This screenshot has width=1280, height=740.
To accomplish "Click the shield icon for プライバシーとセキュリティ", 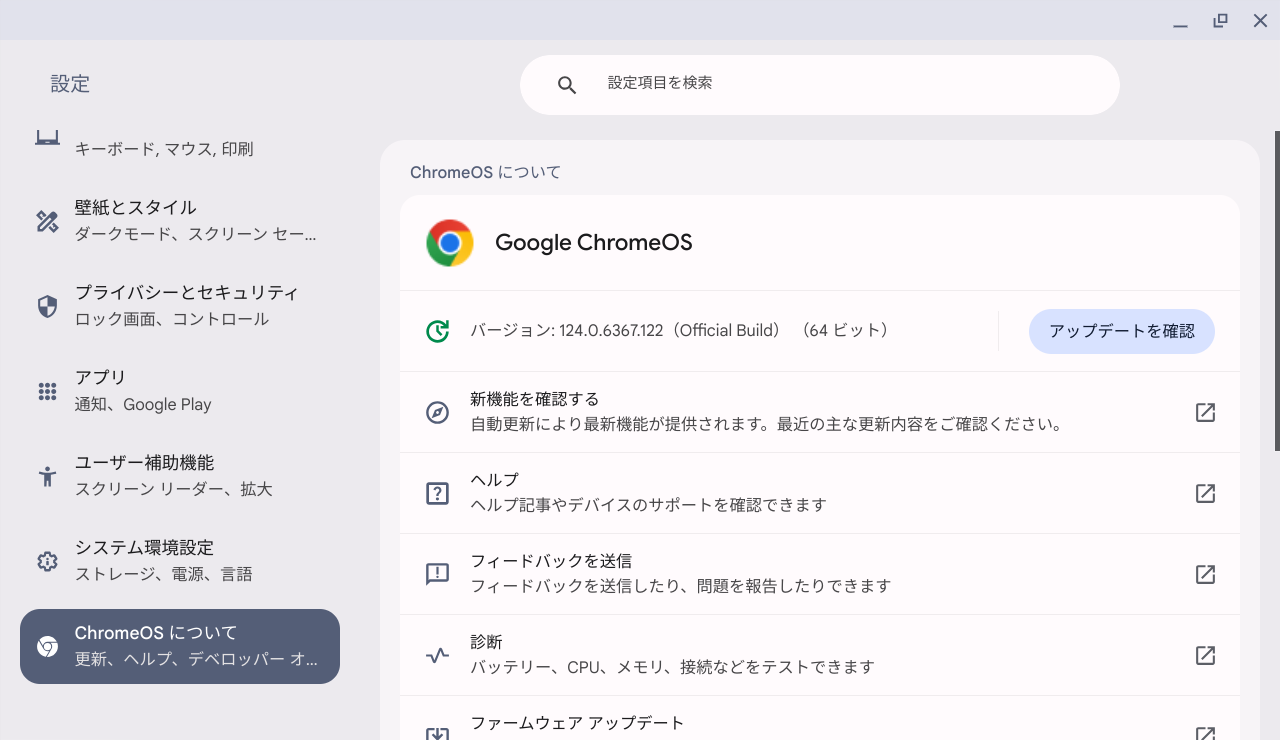I will (x=47, y=306).
